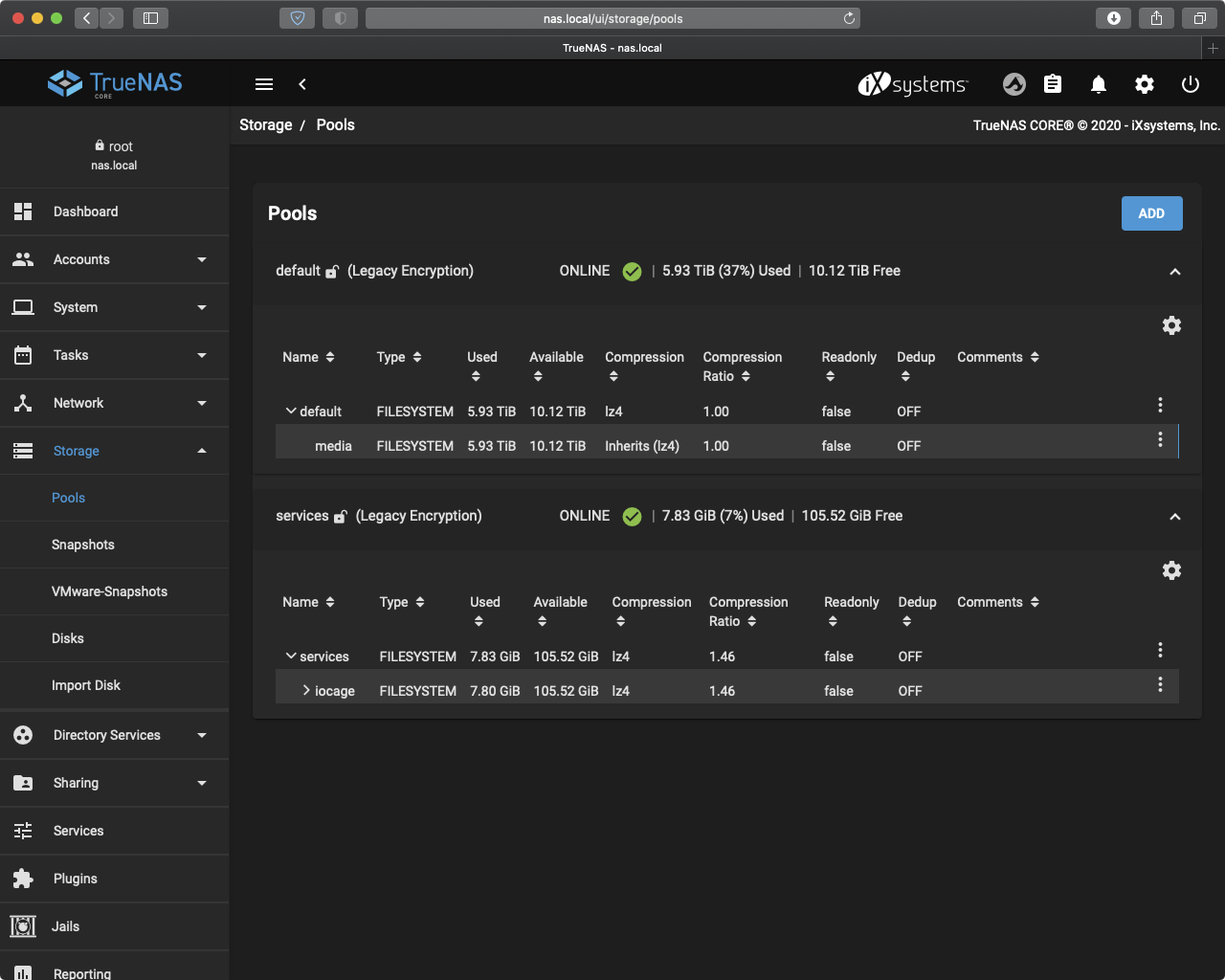The image size is (1225, 980).
Task: Sort default pool table by Type
Action: tap(399, 357)
